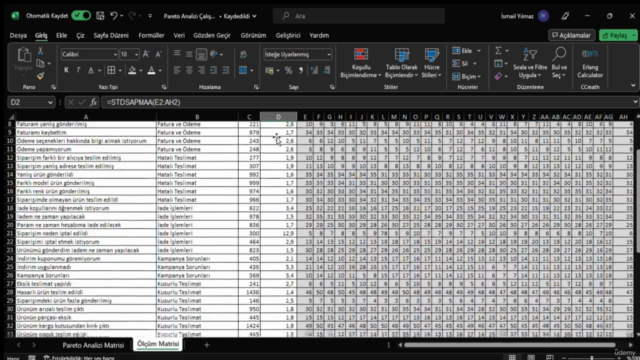Click the Save icon in title bar

100,16
